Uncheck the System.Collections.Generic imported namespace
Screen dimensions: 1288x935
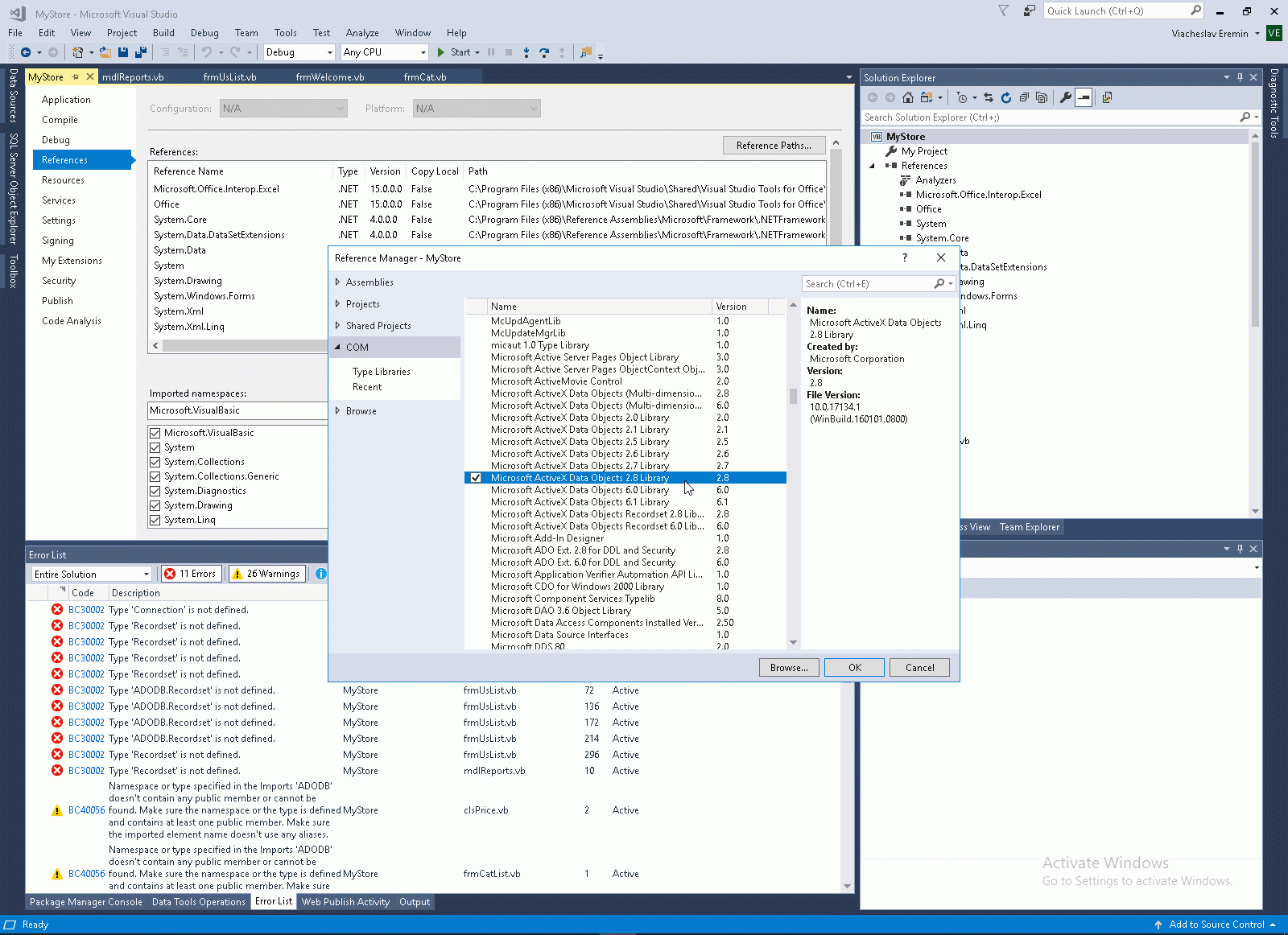coord(155,476)
